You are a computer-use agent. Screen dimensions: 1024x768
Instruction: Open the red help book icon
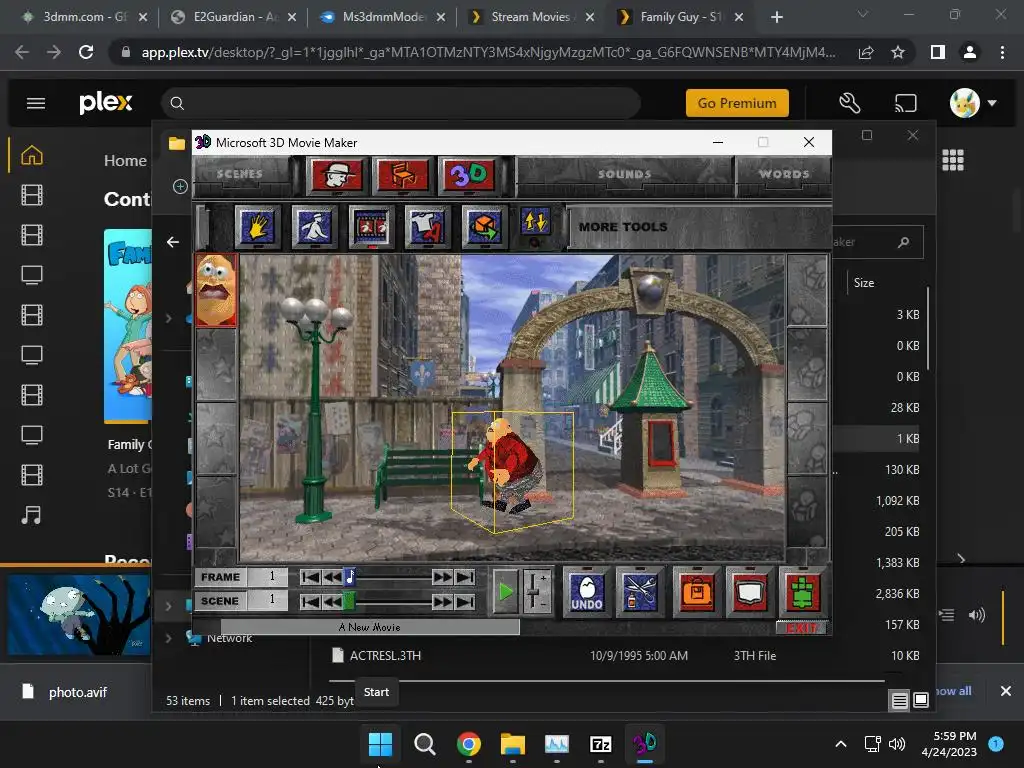tap(749, 592)
